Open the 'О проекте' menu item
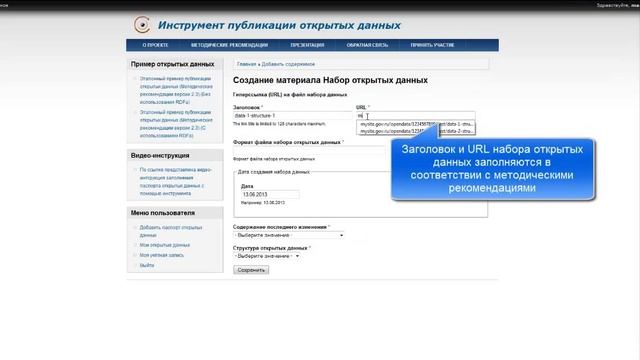The image size is (640, 360). 155,45
